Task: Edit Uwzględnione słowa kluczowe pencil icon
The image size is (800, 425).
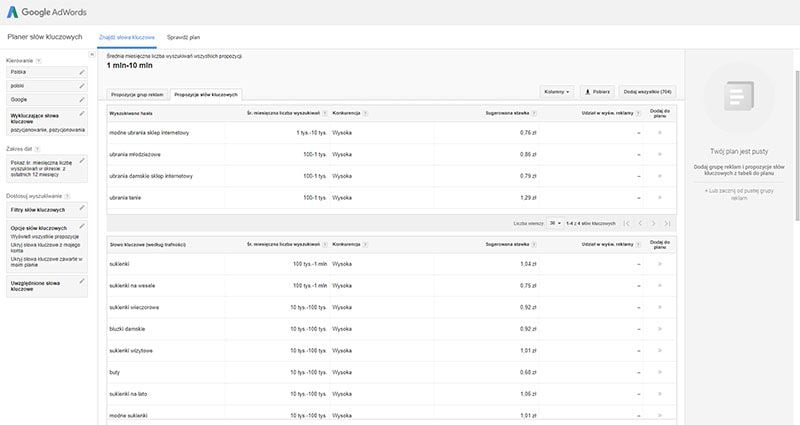Action: [82, 281]
